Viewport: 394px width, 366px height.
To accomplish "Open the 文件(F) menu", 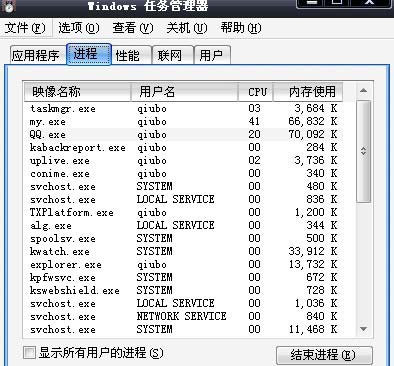I will pos(25,28).
